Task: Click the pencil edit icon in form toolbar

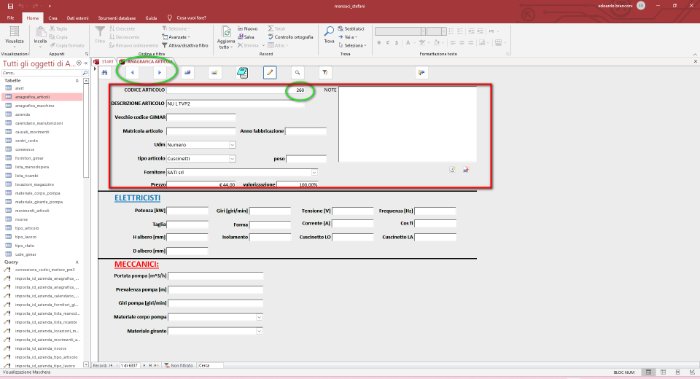Action: coord(270,72)
